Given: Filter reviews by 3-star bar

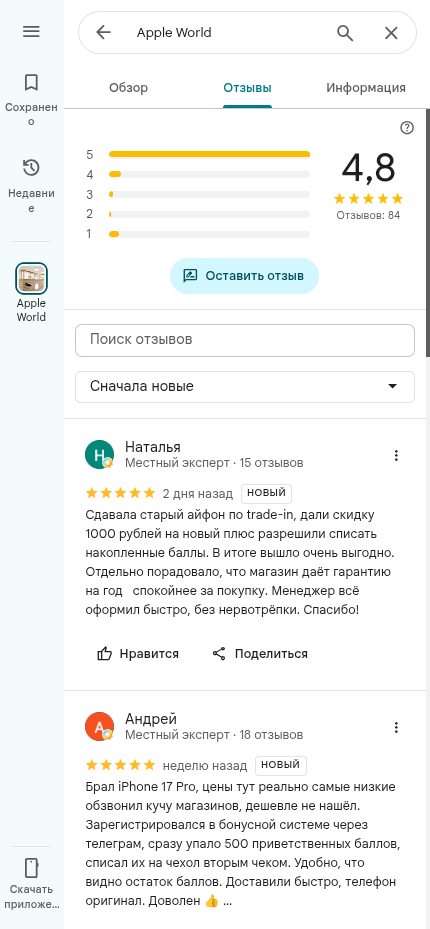Looking at the screenshot, I should (x=198, y=194).
